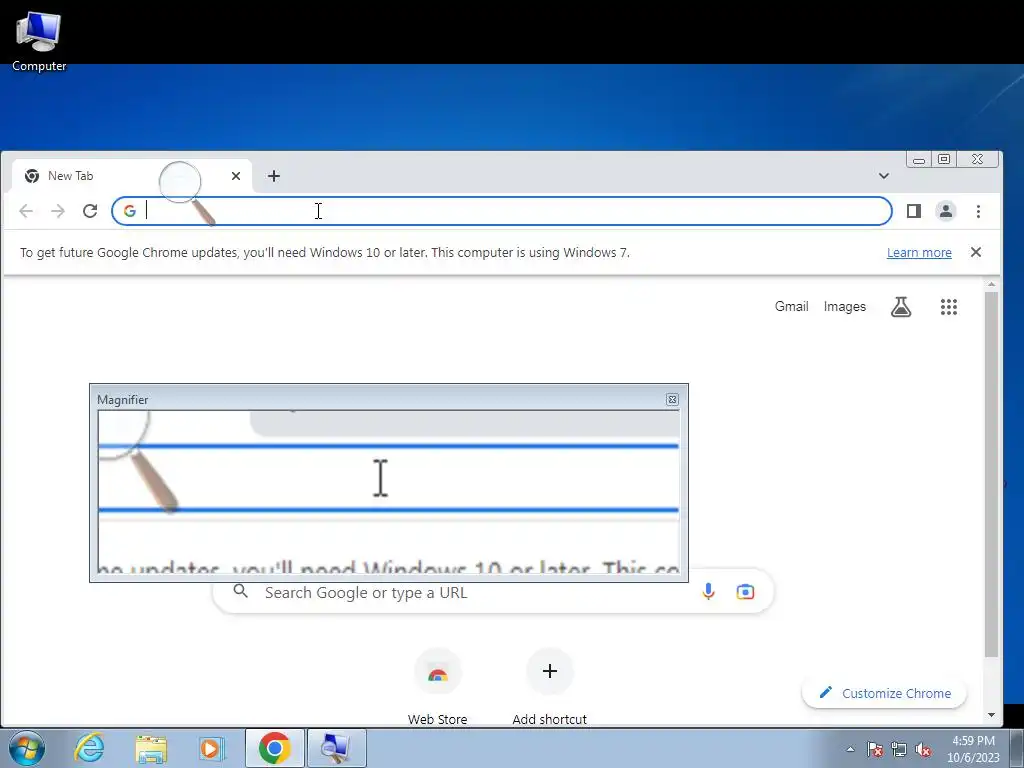Open the profile avatar menu
The height and width of the screenshot is (768, 1024).
[946, 211]
